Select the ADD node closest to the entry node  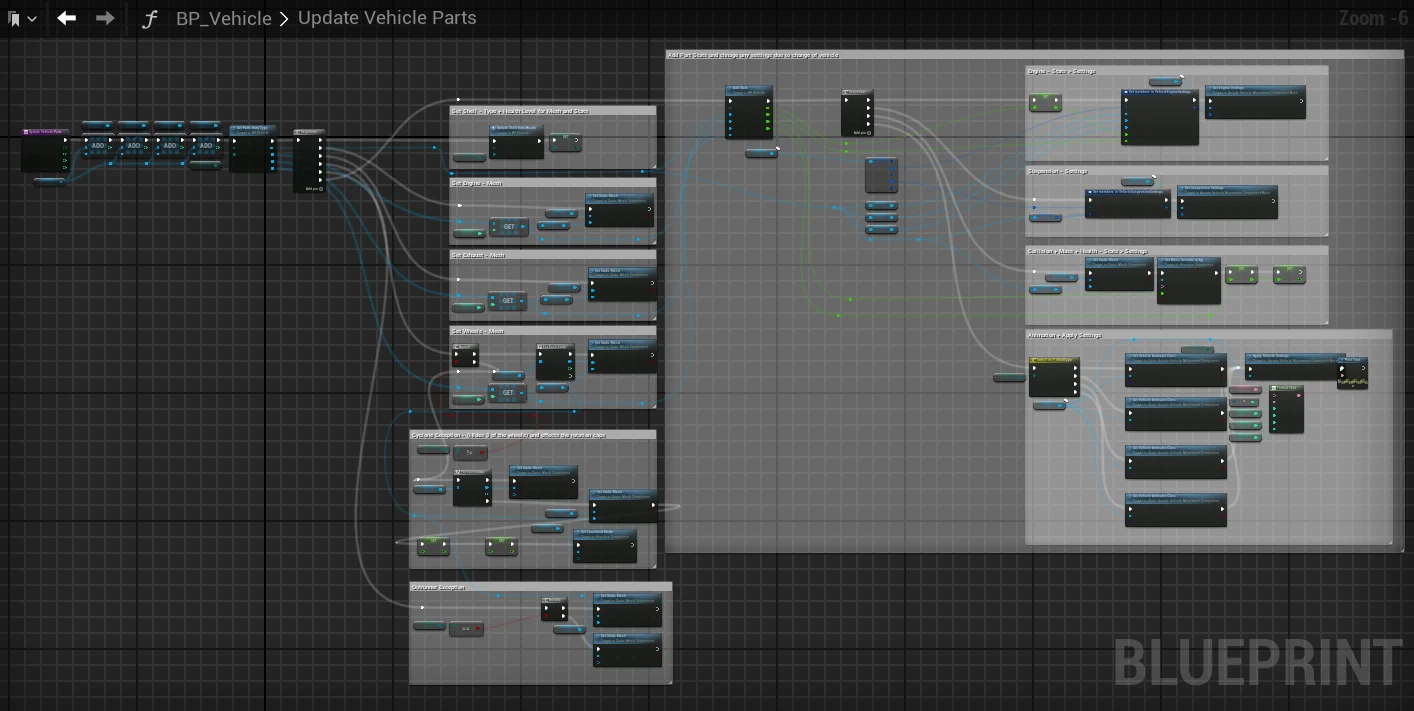tap(98, 146)
